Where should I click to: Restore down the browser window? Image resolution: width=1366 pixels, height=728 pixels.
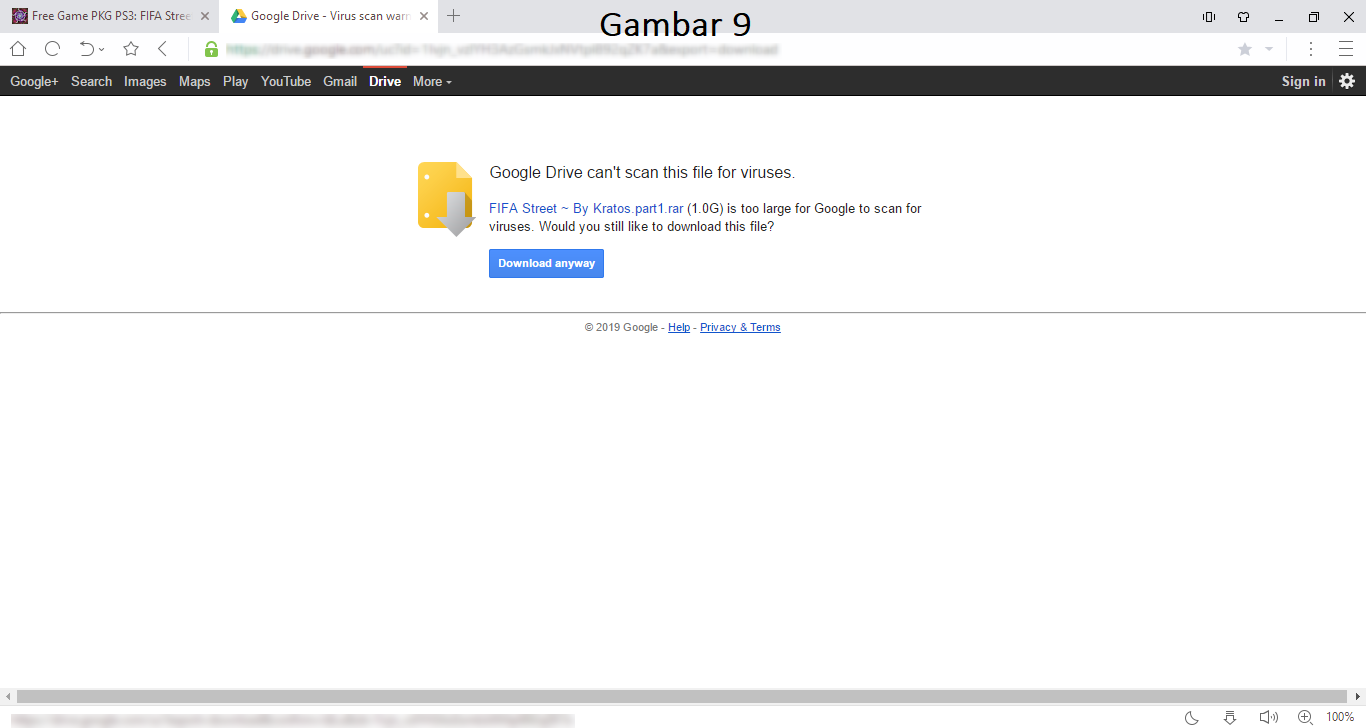[x=1314, y=17]
